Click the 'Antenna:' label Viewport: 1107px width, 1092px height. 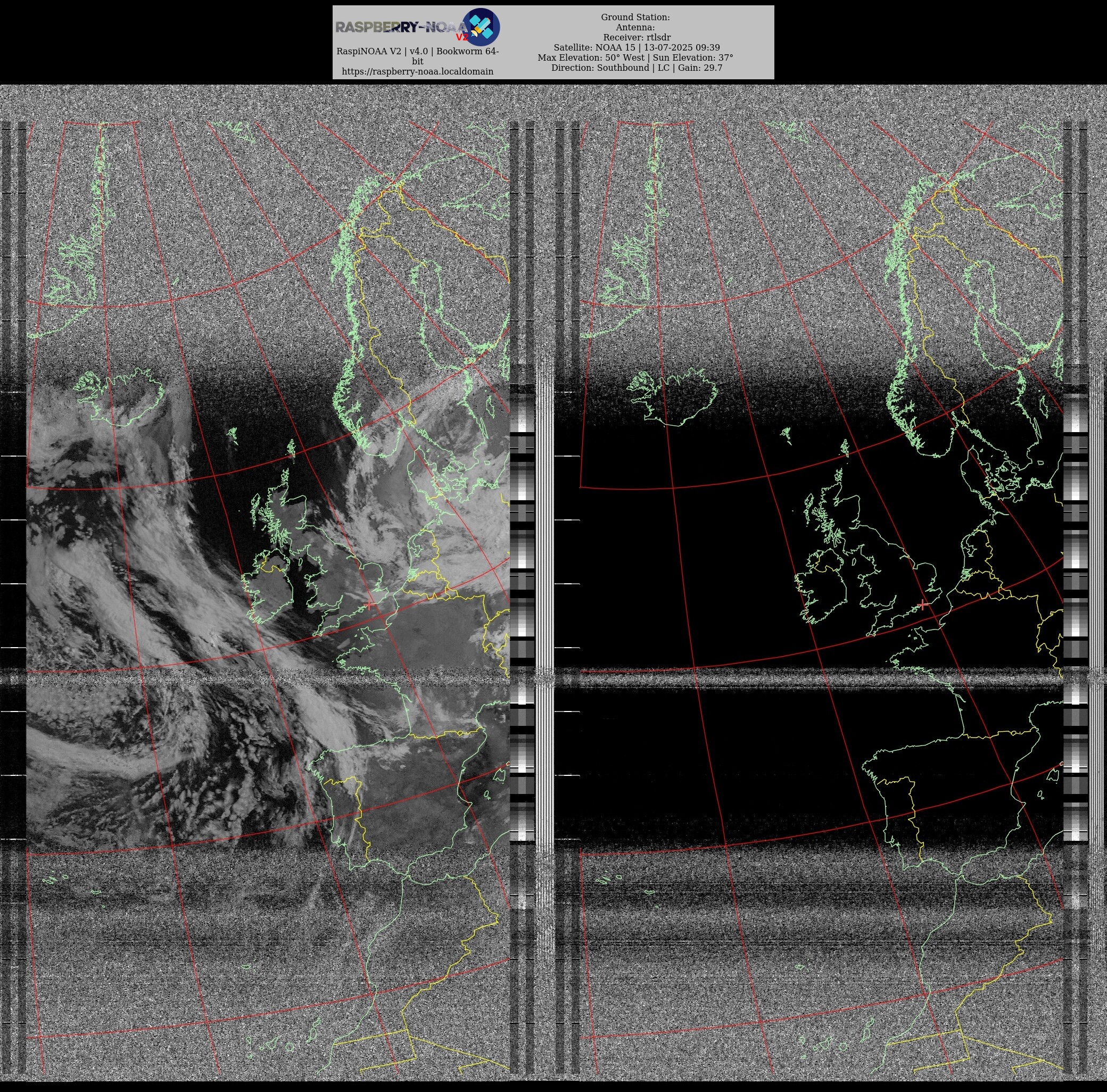635,28
